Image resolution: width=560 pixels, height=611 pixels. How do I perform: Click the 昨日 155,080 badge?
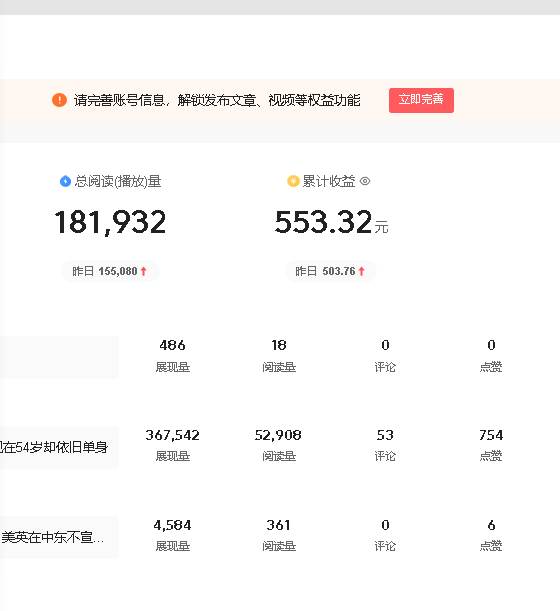(x=110, y=271)
